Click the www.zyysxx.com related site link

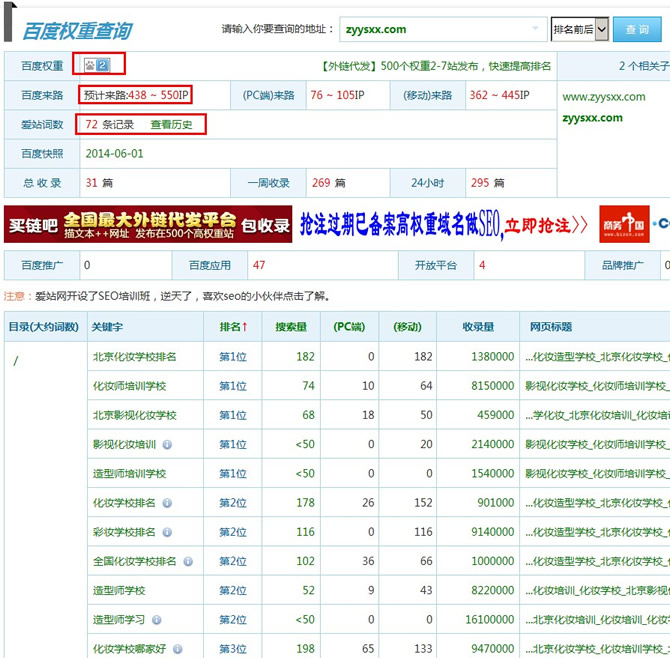point(603,97)
